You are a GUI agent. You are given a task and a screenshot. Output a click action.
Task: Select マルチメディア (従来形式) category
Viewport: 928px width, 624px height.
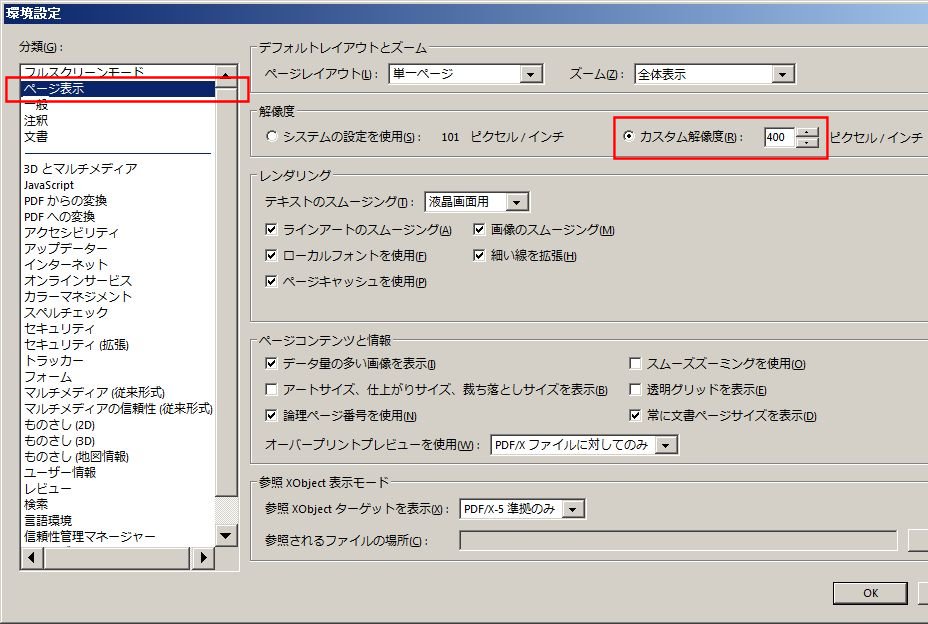pyautogui.click(x=94, y=393)
